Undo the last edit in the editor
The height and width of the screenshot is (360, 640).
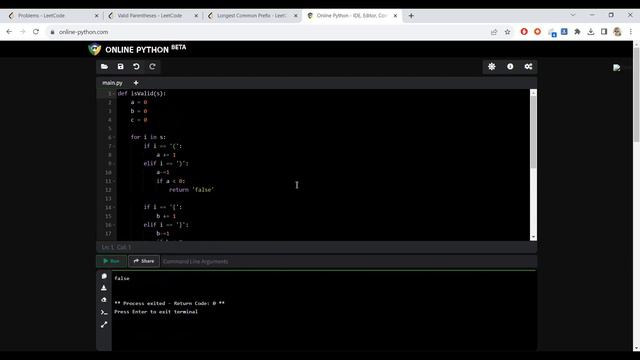[x=136, y=67]
